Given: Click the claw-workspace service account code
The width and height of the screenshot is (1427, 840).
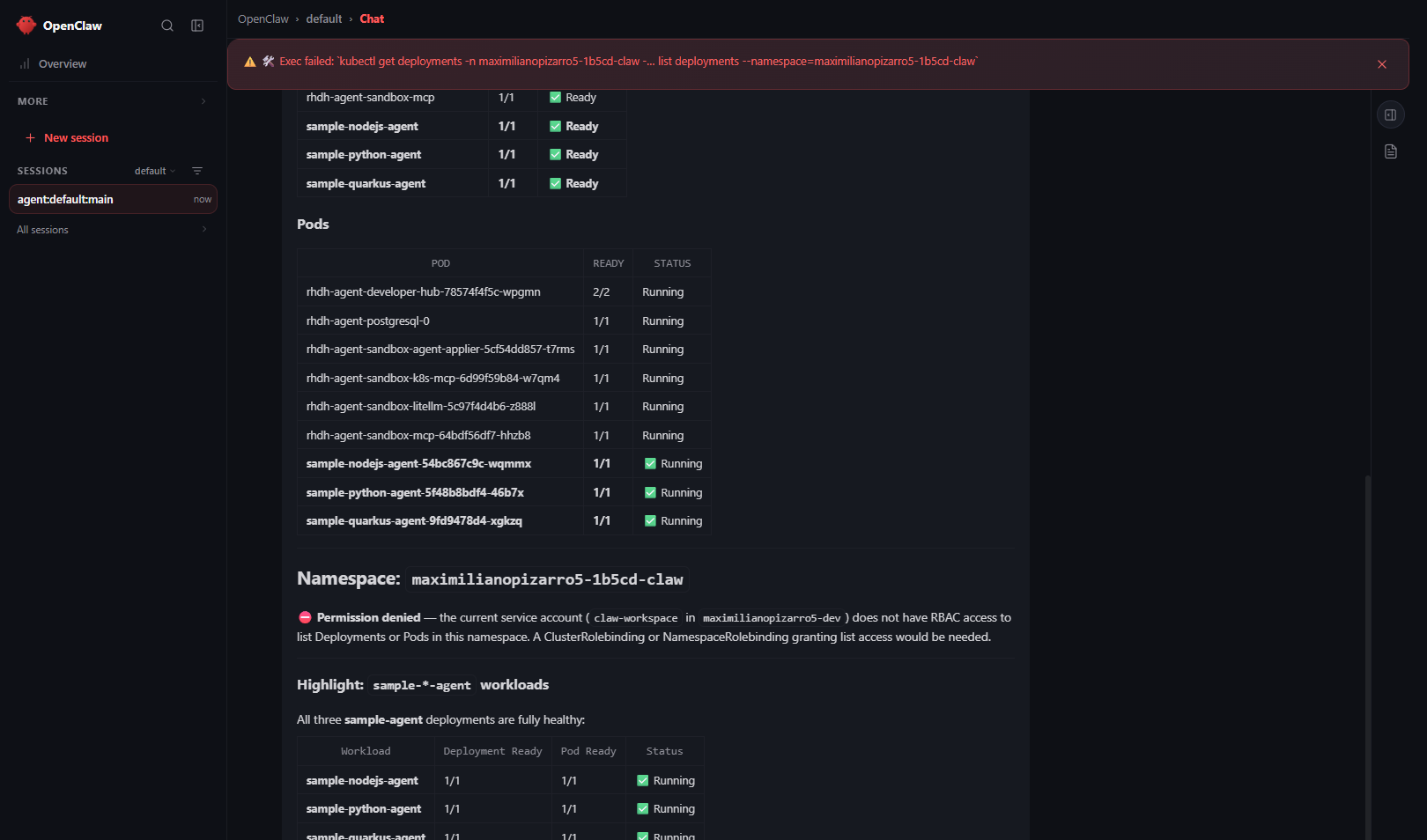Looking at the screenshot, I should 636,618.
